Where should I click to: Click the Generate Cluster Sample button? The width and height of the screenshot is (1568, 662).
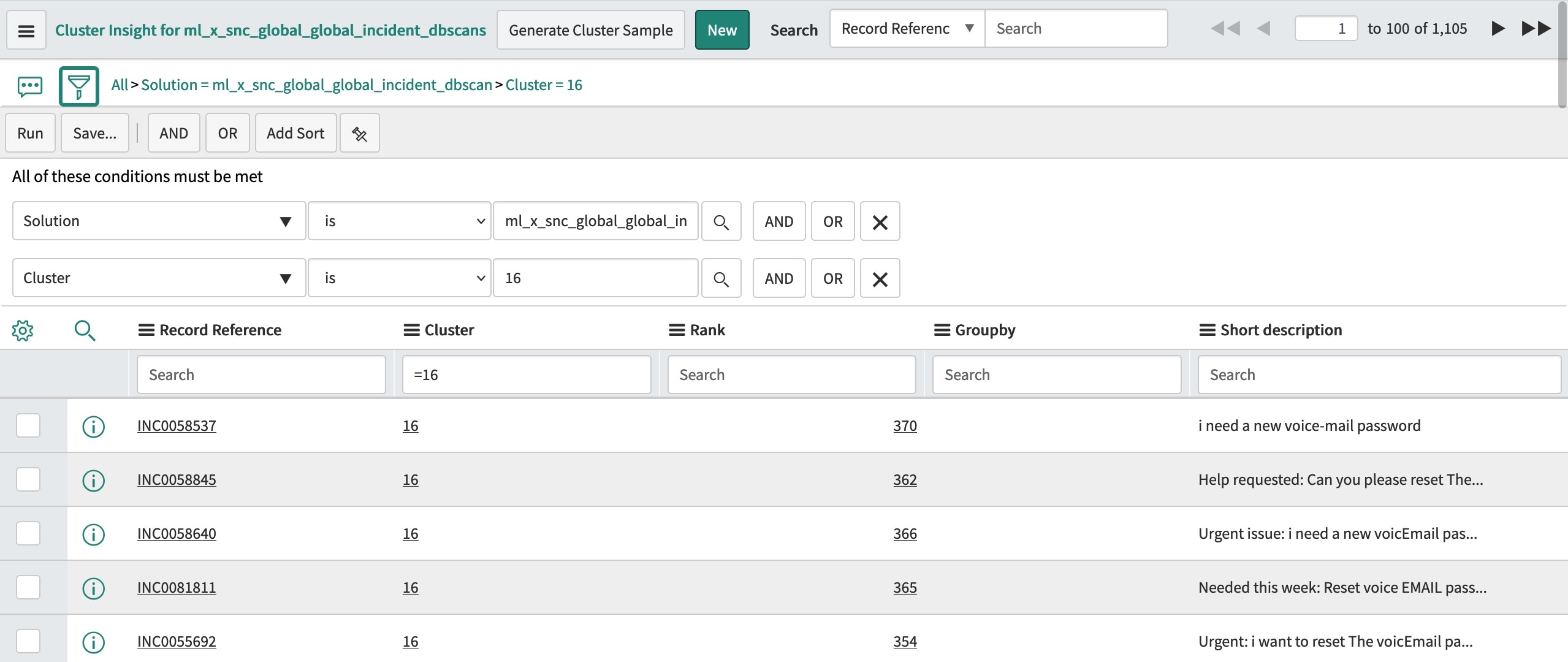[590, 29]
